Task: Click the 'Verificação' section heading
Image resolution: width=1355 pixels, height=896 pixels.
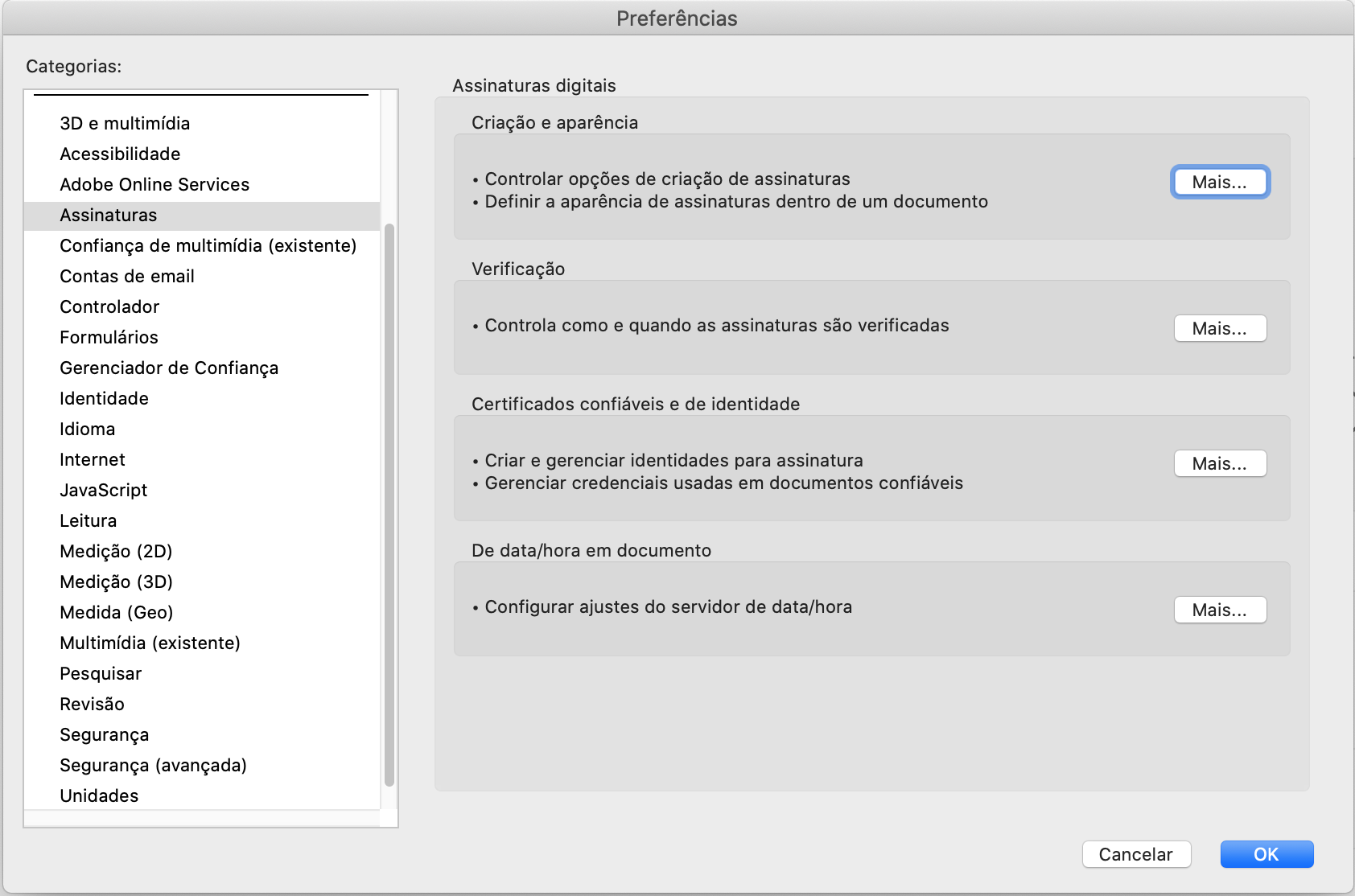Action: pos(518,269)
